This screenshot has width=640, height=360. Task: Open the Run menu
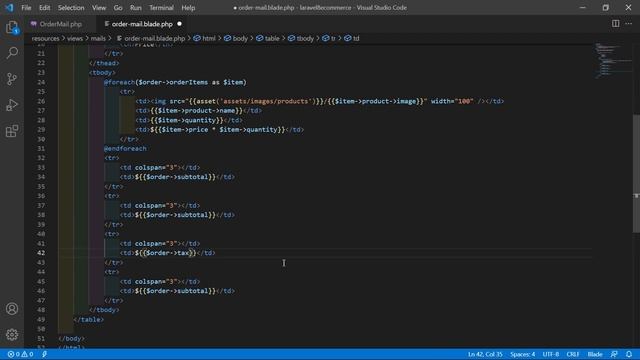click(x=136, y=8)
